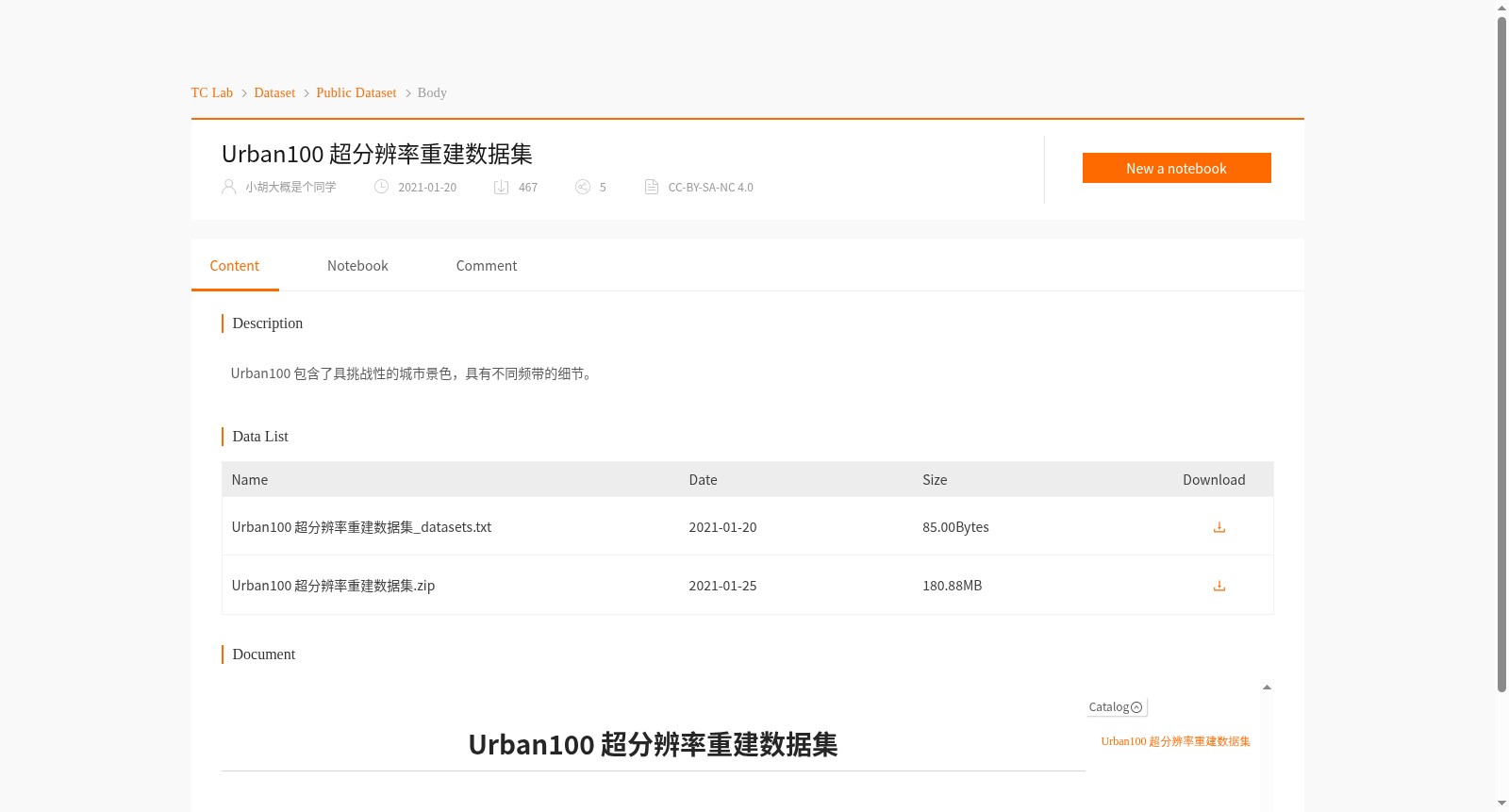The width and height of the screenshot is (1509, 812).
Task: Click the Document section heading
Action: click(x=264, y=655)
